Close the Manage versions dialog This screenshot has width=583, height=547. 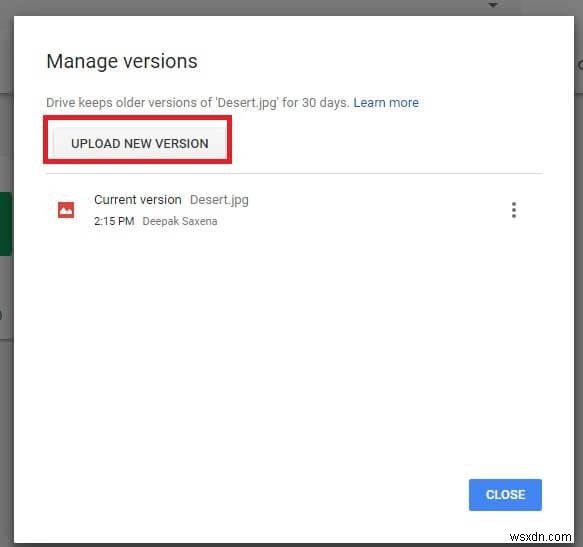pyautogui.click(x=505, y=495)
